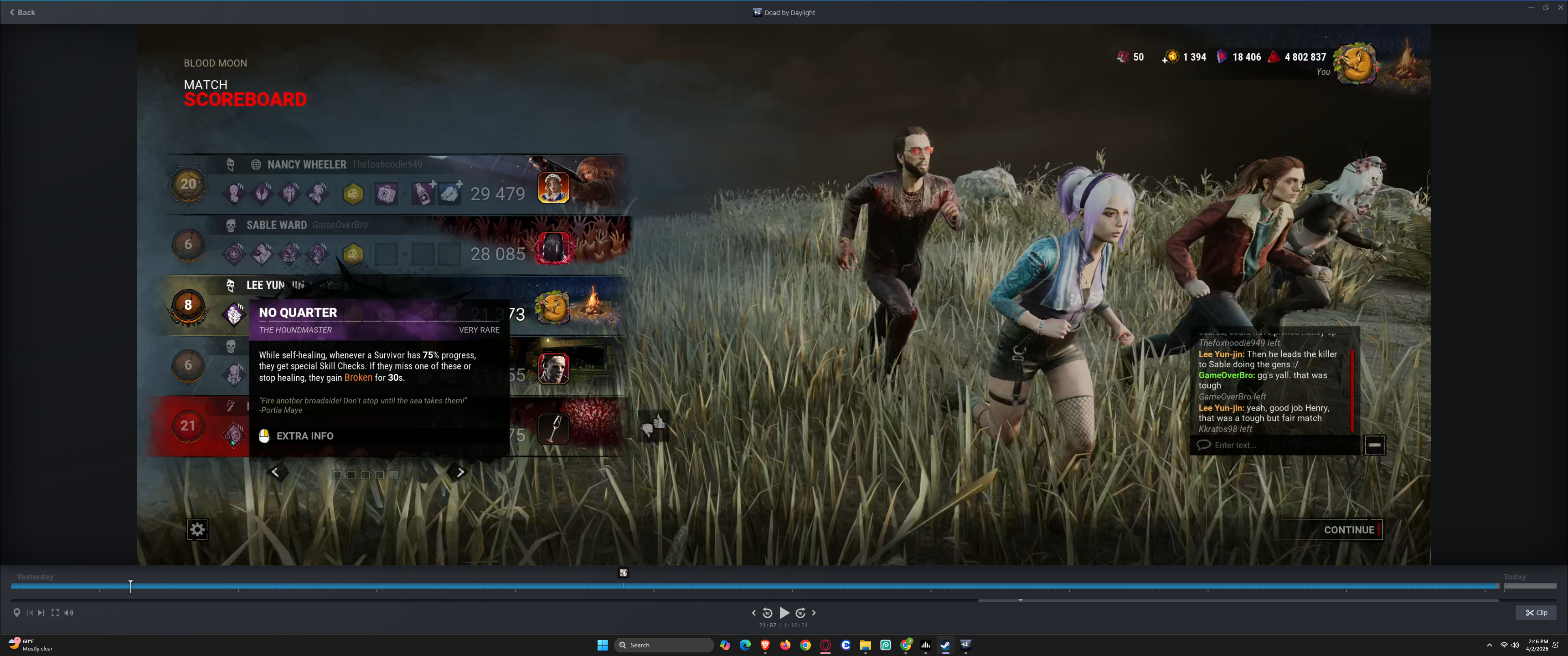
Task: Mute the recording volume speaker icon
Action: 69,613
